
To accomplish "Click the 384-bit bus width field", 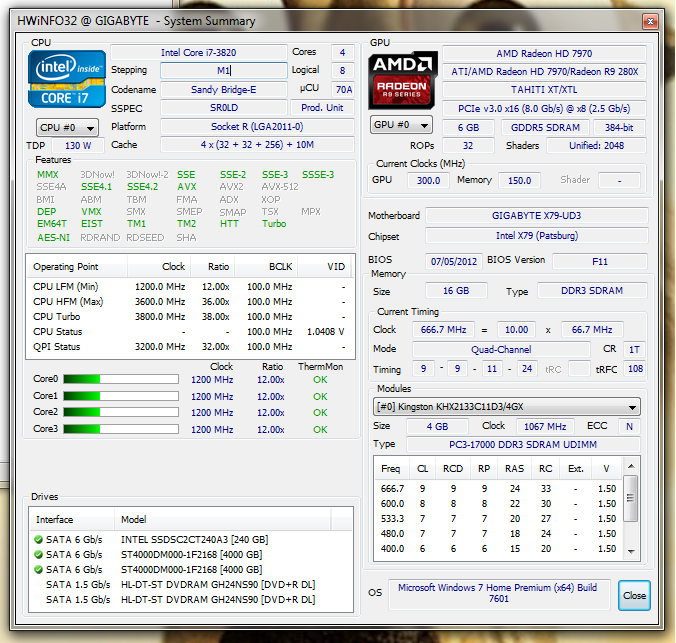I will click(x=619, y=128).
